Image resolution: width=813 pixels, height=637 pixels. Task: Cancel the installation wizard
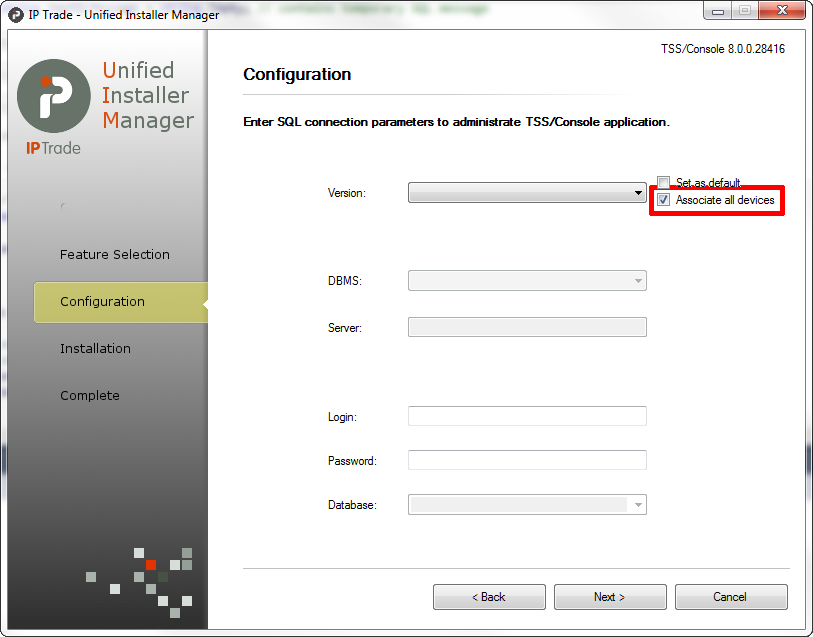click(x=731, y=597)
